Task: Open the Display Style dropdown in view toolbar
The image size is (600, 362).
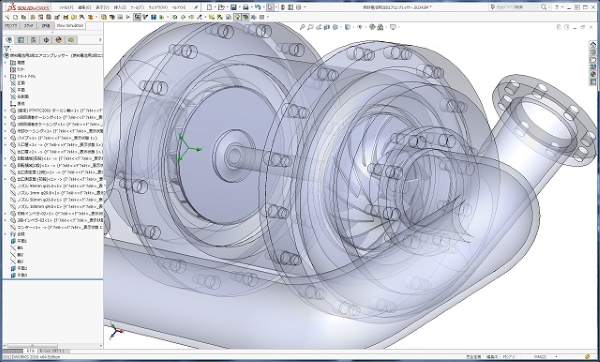Action: coord(348,27)
